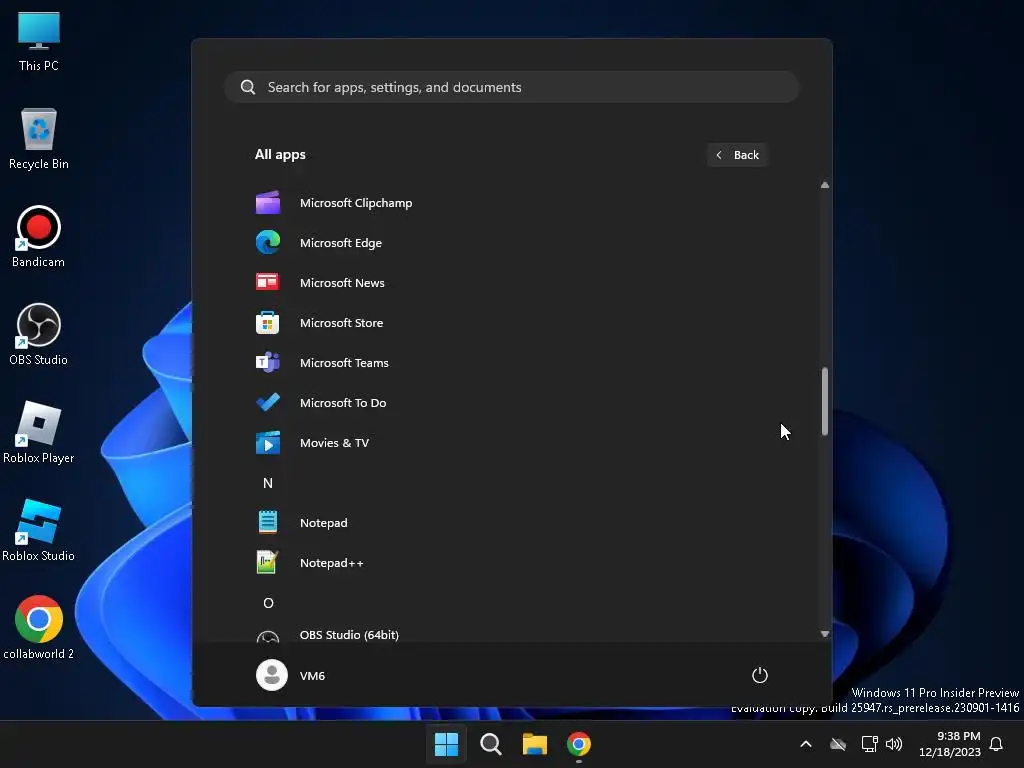This screenshot has width=1024, height=768.
Task: Jump to letter O section header
Action: tap(268, 603)
